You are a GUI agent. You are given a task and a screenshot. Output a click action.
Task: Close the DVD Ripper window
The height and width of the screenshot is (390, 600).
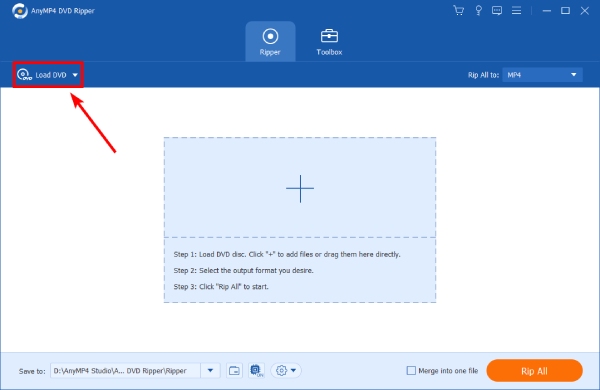pyautogui.click(x=584, y=11)
